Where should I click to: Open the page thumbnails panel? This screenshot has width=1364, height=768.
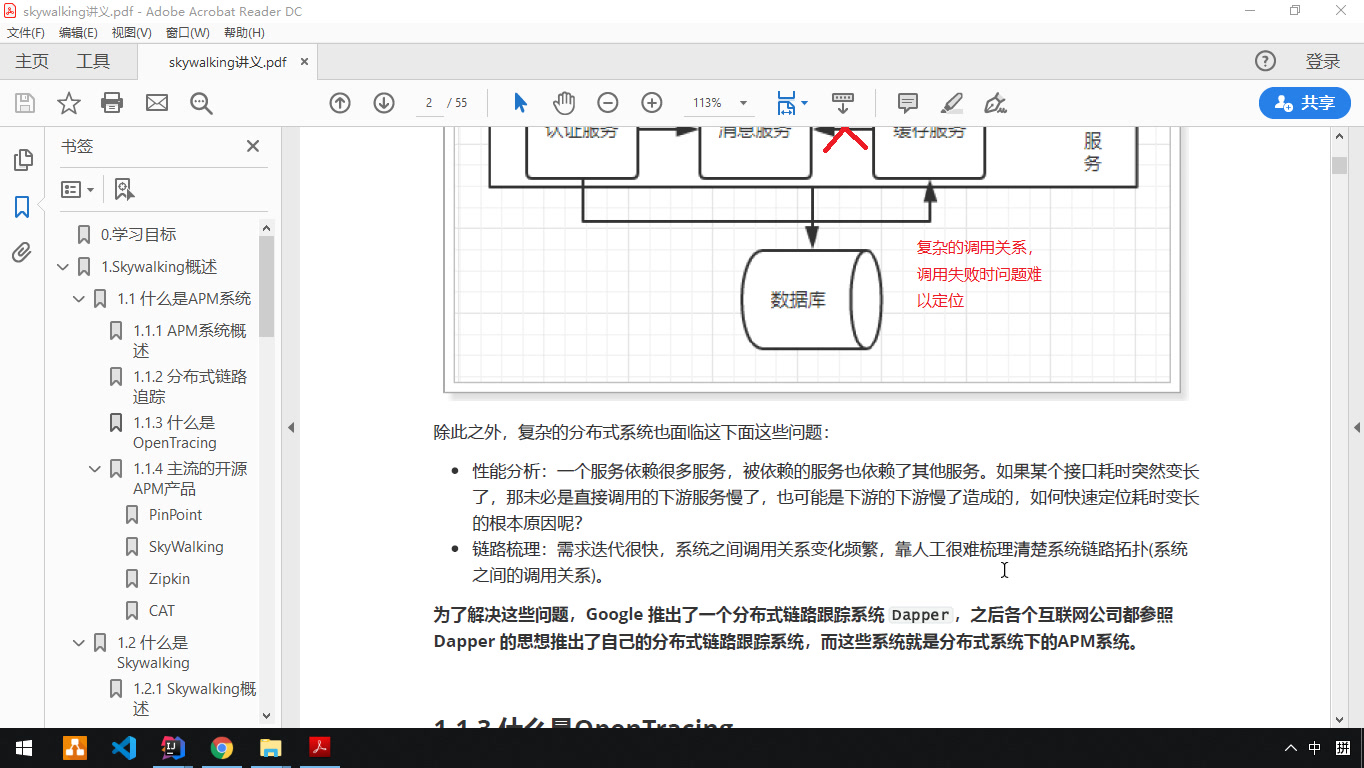[x=22, y=160]
